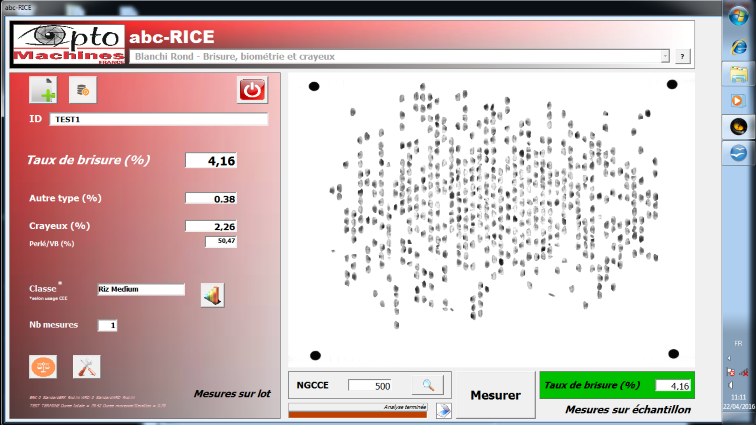Click the ID field containing TEST1
This screenshot has height=425, width=756.
(159, 119)
